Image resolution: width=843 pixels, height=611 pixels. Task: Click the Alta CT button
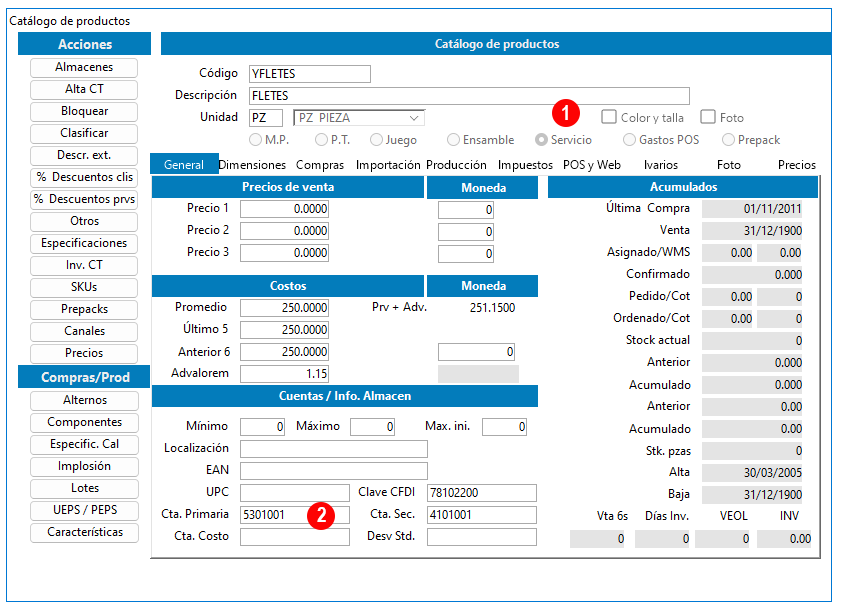[84, 89]
